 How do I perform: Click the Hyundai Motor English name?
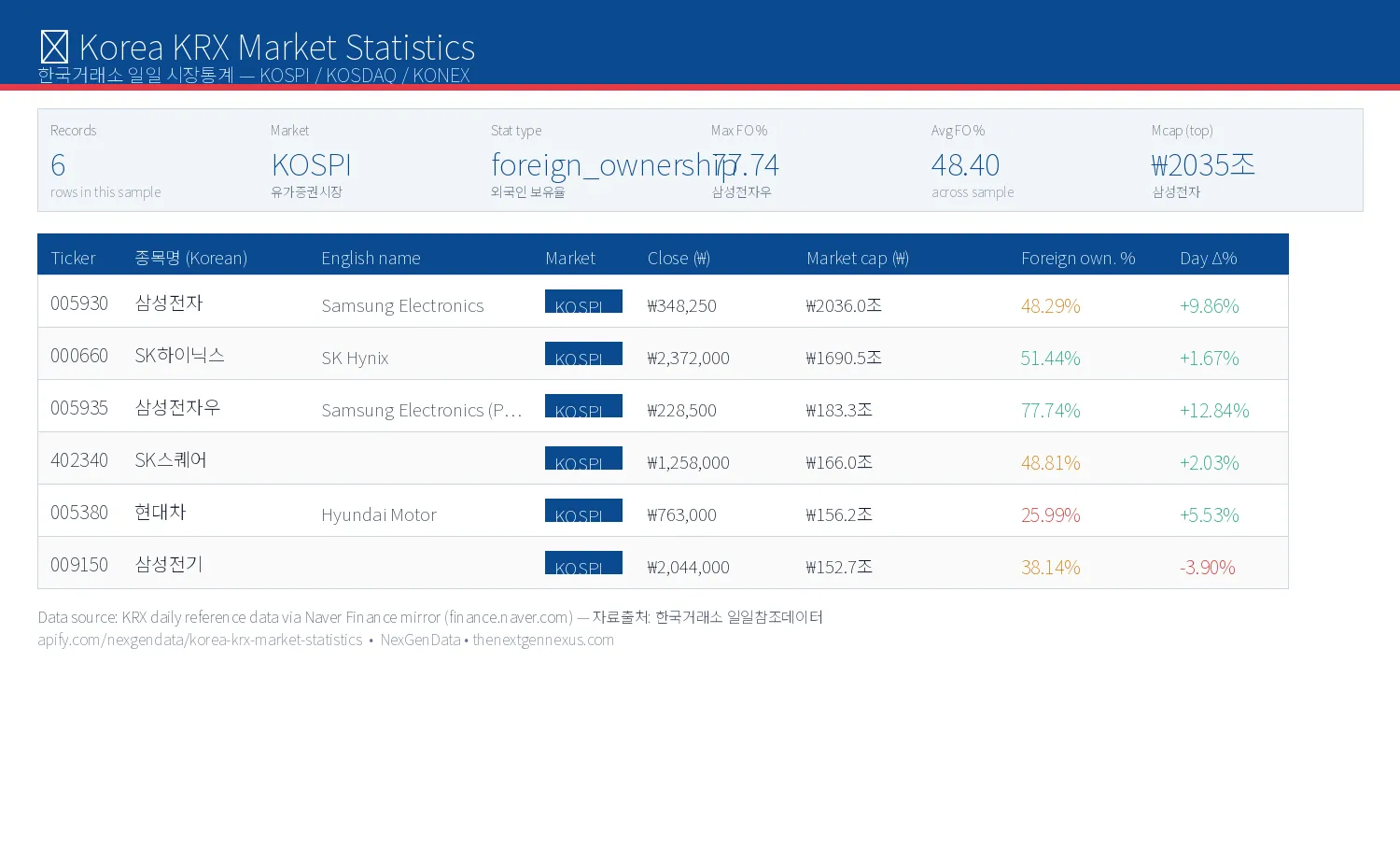379,515
